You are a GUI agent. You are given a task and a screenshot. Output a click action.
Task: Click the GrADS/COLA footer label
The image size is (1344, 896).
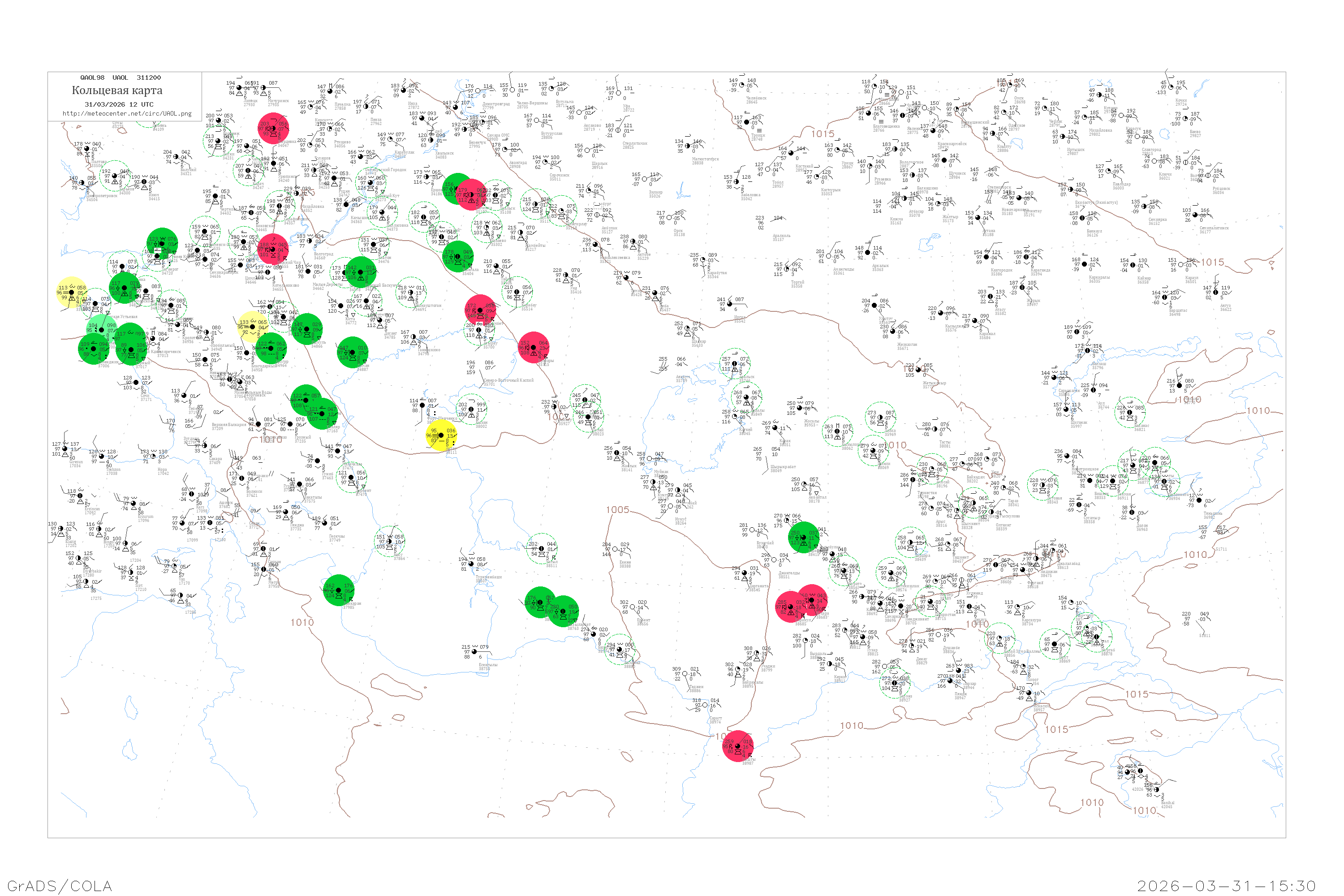coord(60,886)
